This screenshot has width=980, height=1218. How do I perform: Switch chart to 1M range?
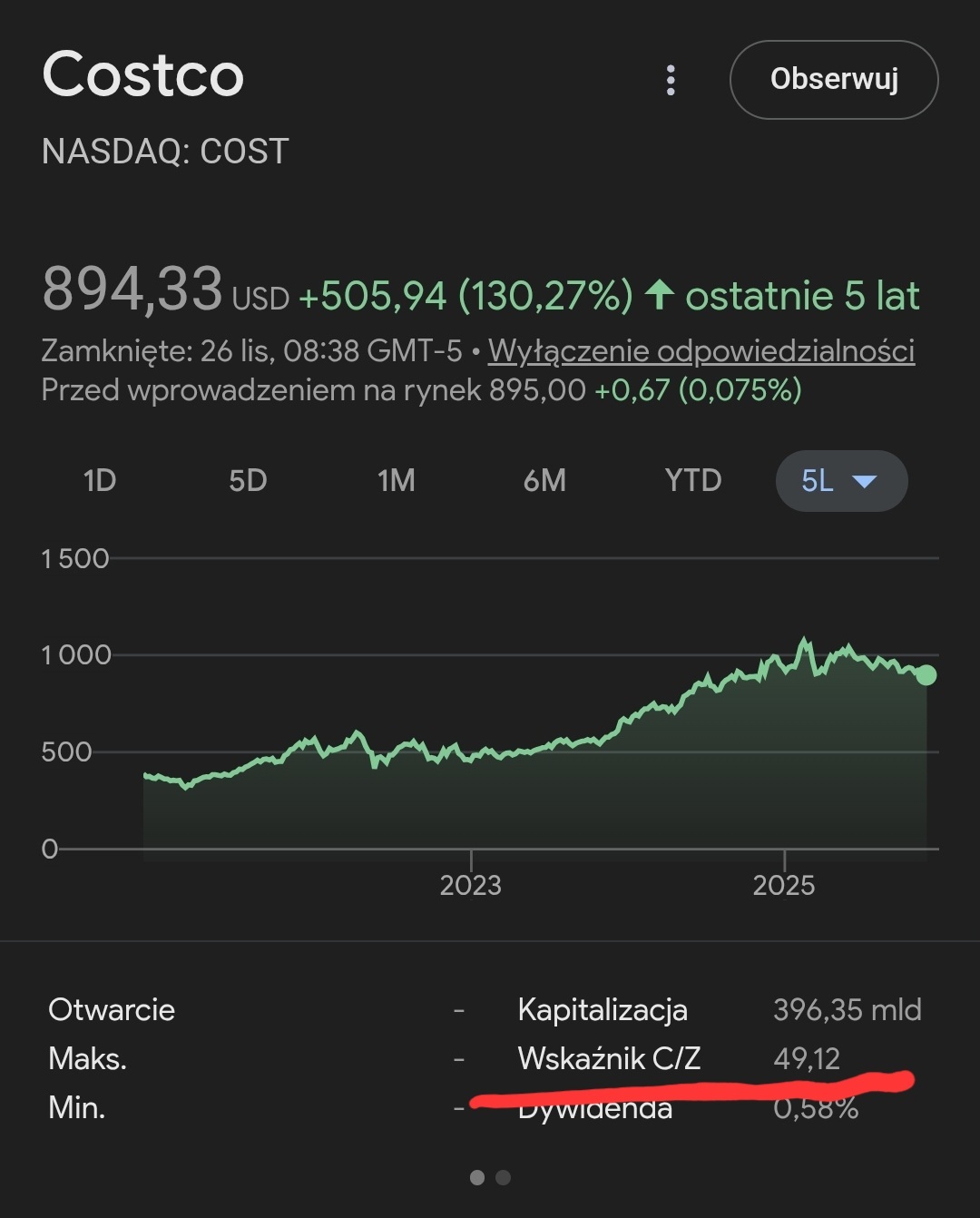[396, 480]
